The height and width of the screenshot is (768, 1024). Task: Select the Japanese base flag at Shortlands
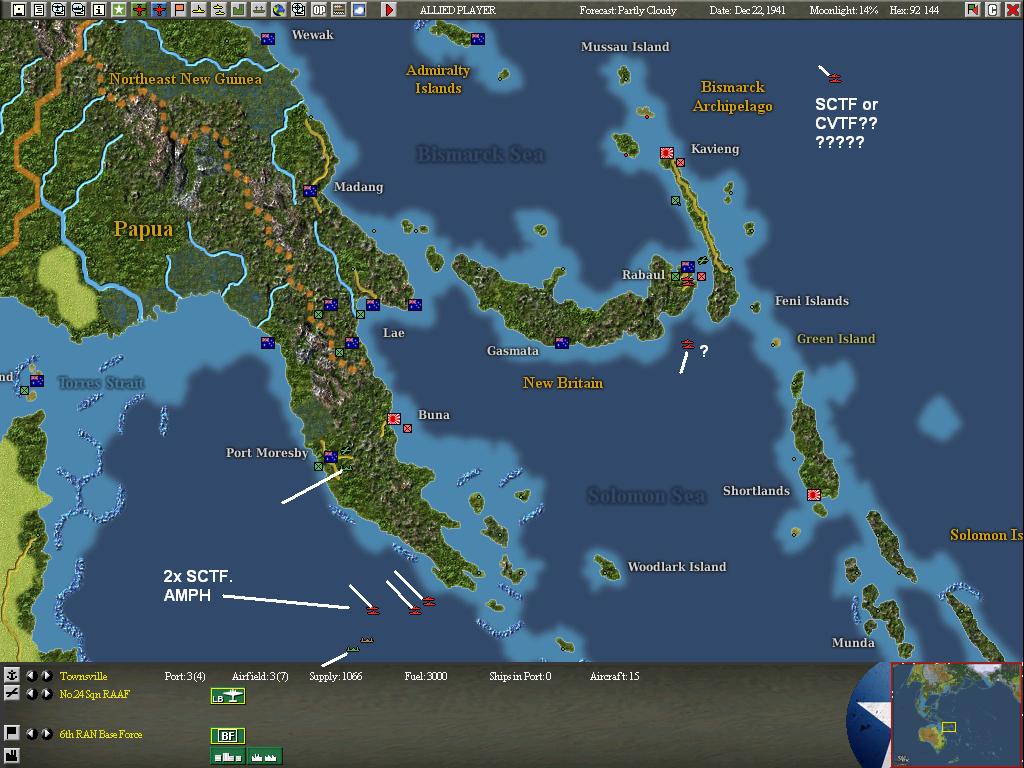click(x=814, y=495)
